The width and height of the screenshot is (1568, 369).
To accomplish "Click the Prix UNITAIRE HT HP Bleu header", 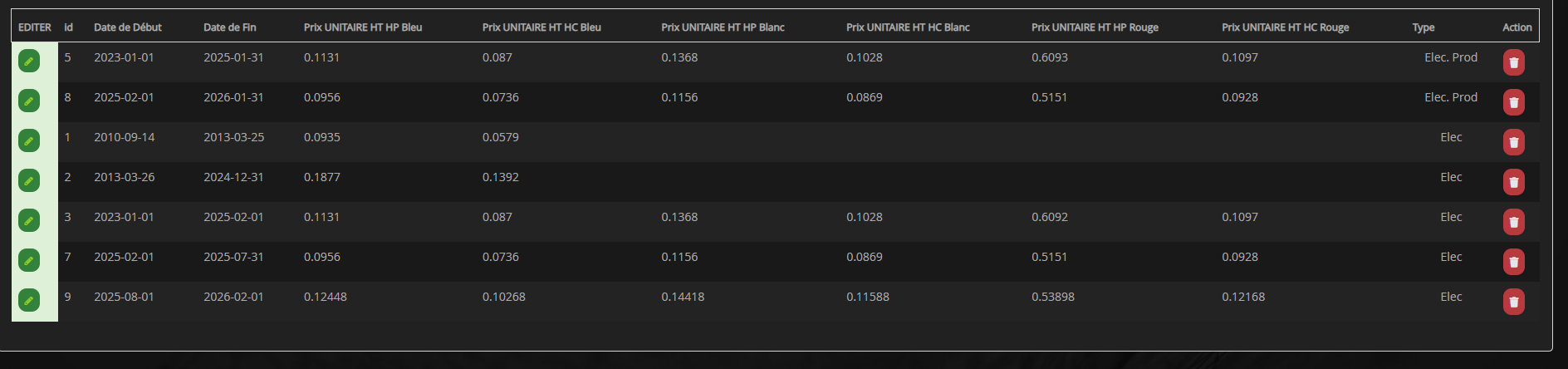I will pyautogui.click(x=363, y=27).
